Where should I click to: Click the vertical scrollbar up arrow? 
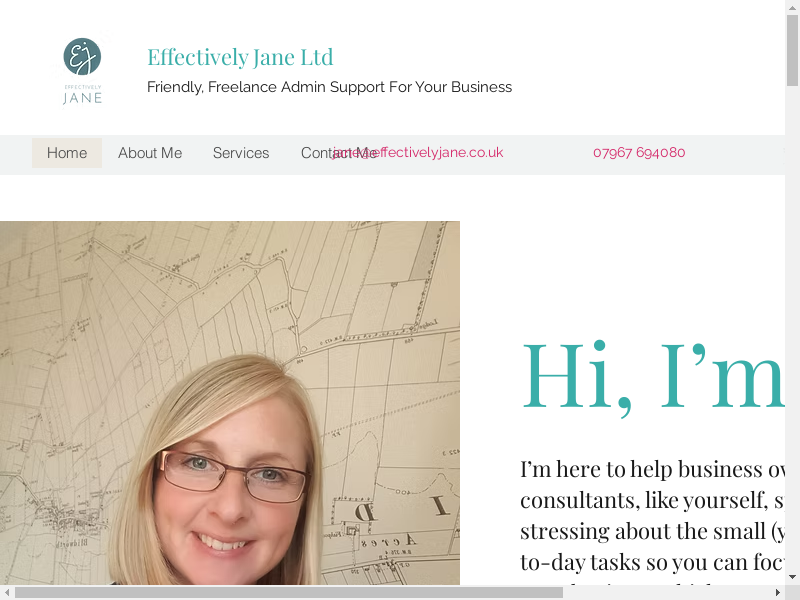click(792, 7)
